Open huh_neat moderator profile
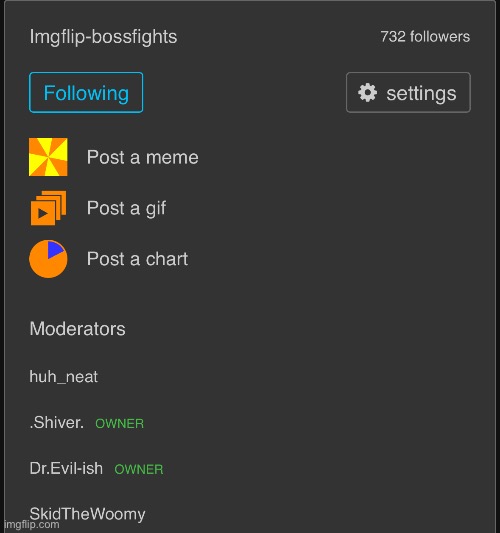The width and height of the screenshot is (500, 533). click(x=64, y=377)
